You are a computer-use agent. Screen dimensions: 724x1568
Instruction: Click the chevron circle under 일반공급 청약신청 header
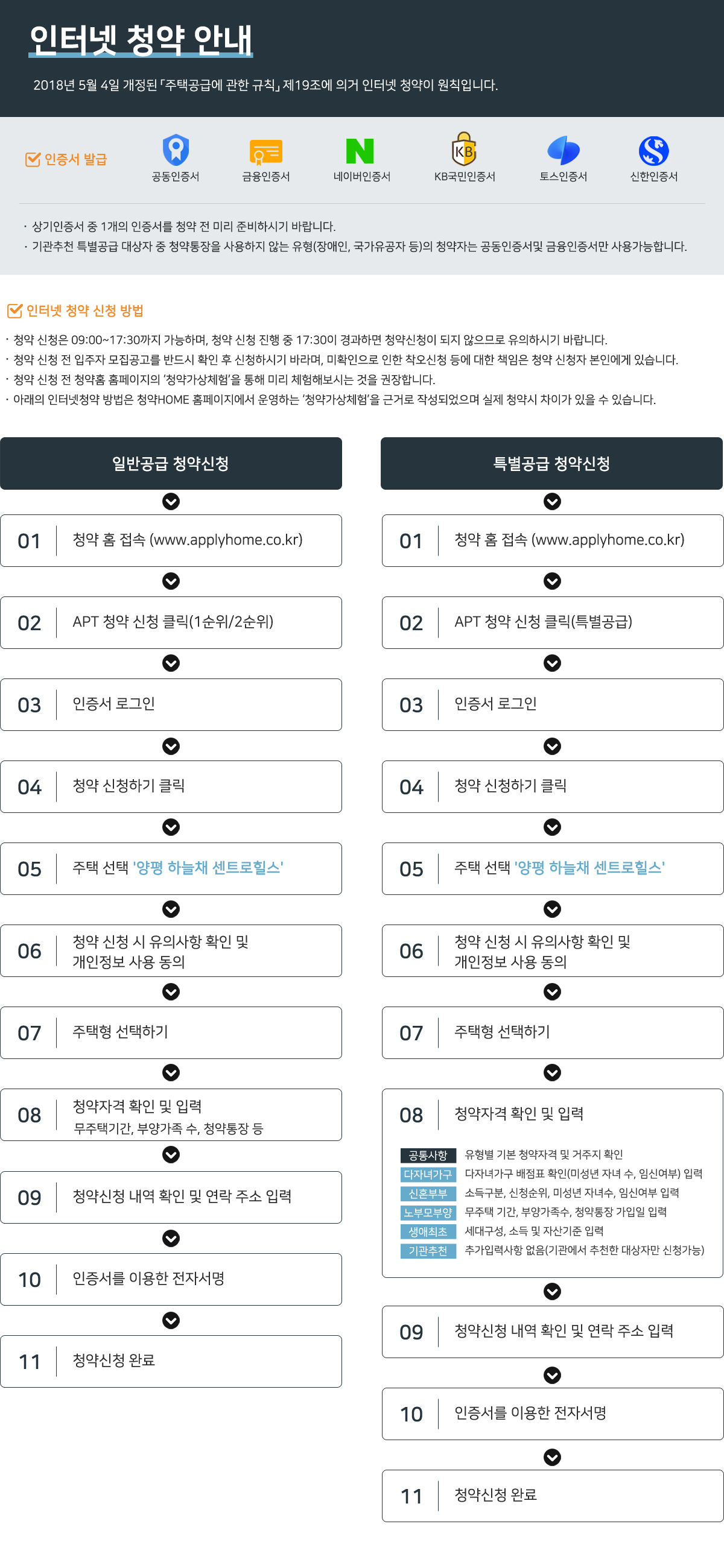point(171,502)
